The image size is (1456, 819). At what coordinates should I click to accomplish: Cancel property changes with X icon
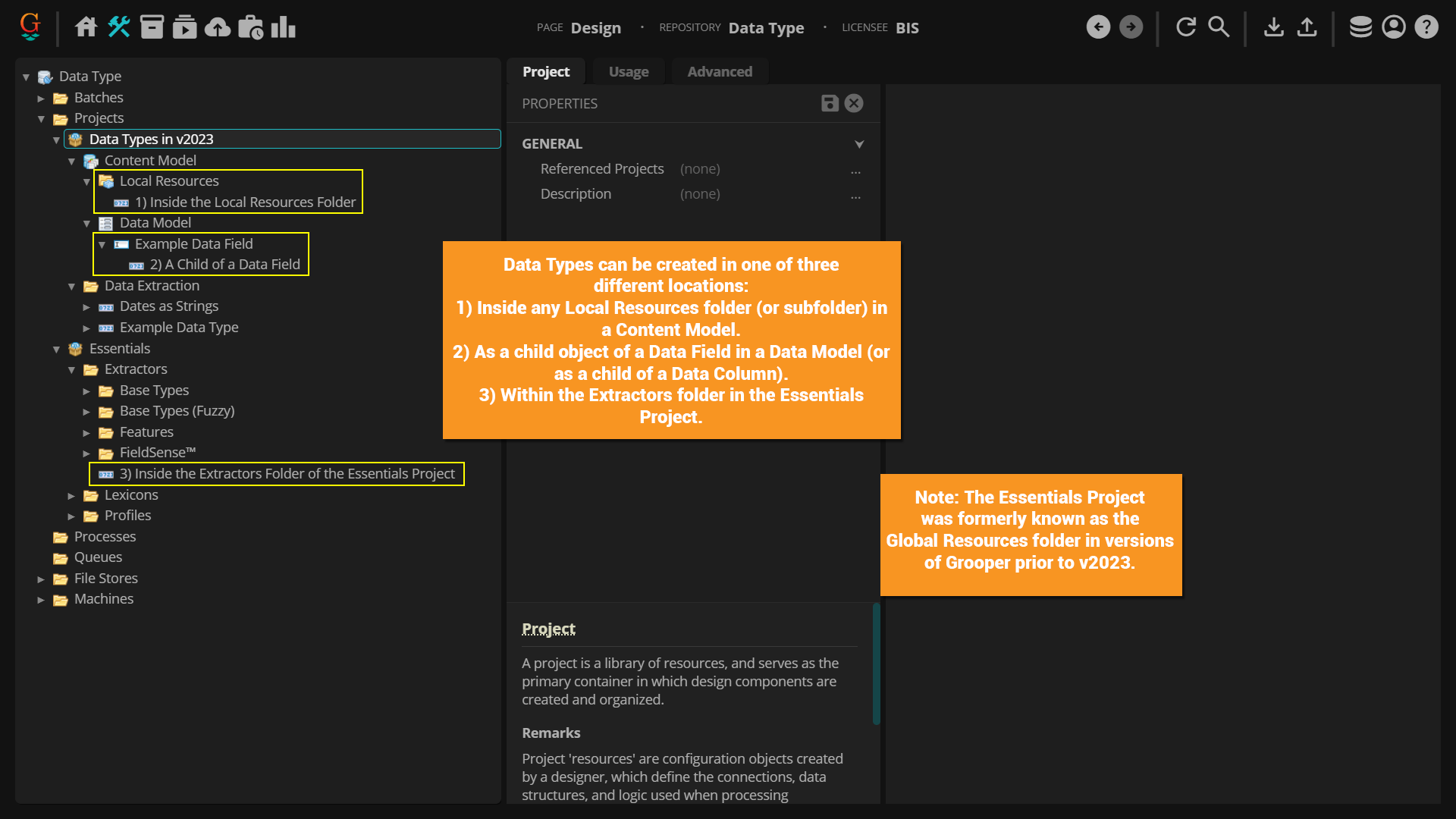(854, 103)
